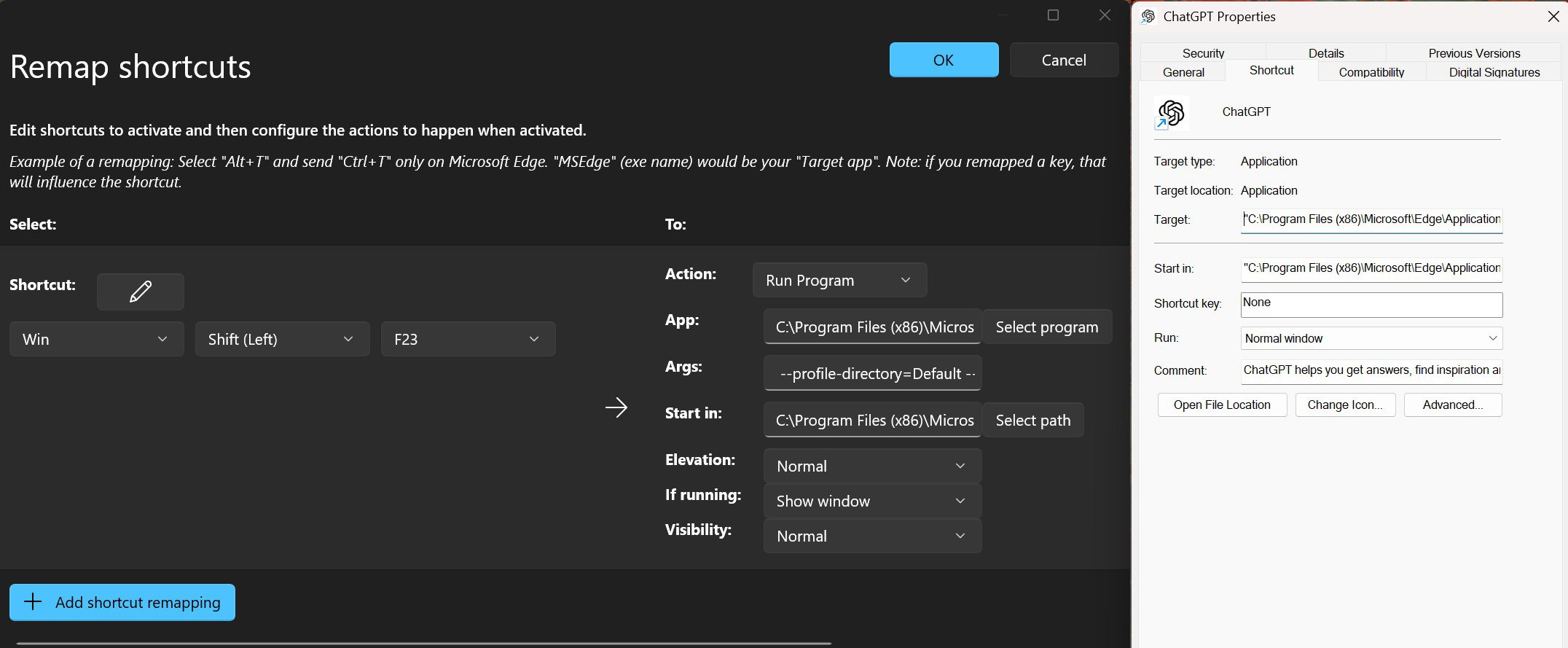Image resolution: width=1568 pixels, height=648 pixels.
Task: Switch to the Compatibility tab
Action: (x=1371, y=72)
